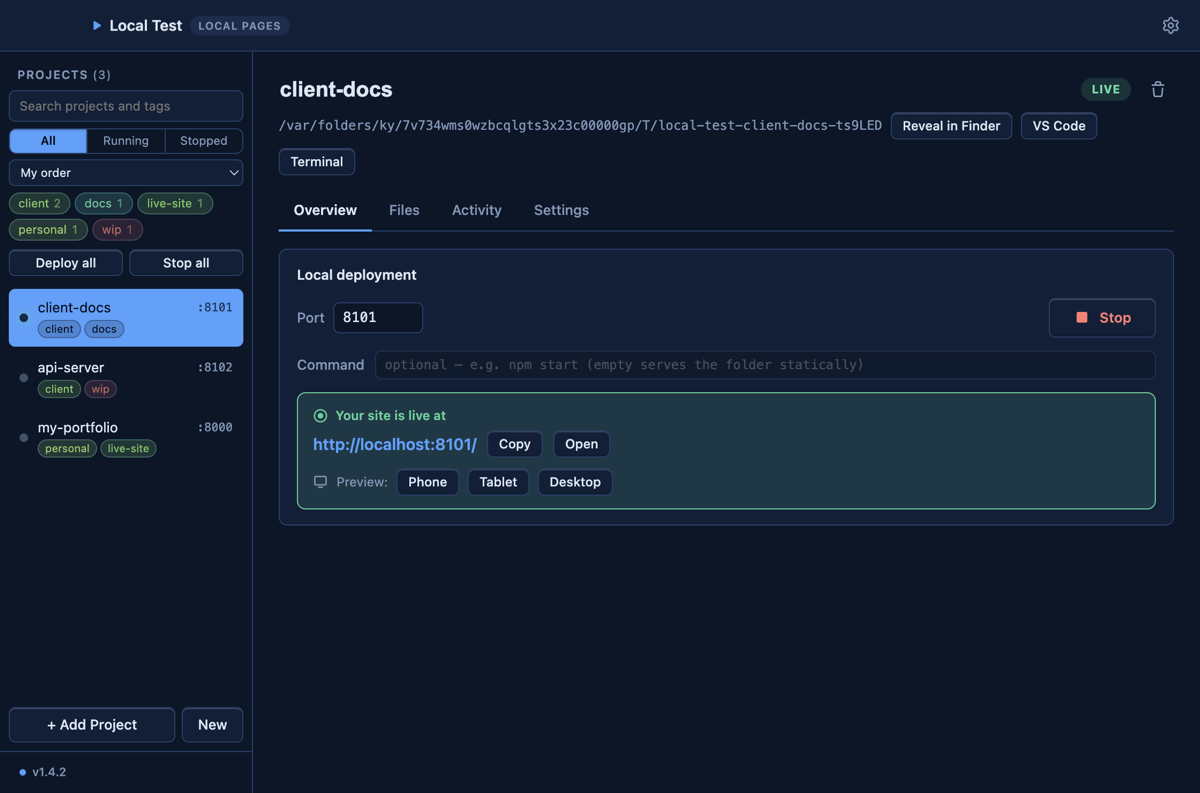Click the Command input field
1200x793 pixels.
[765, 365]
